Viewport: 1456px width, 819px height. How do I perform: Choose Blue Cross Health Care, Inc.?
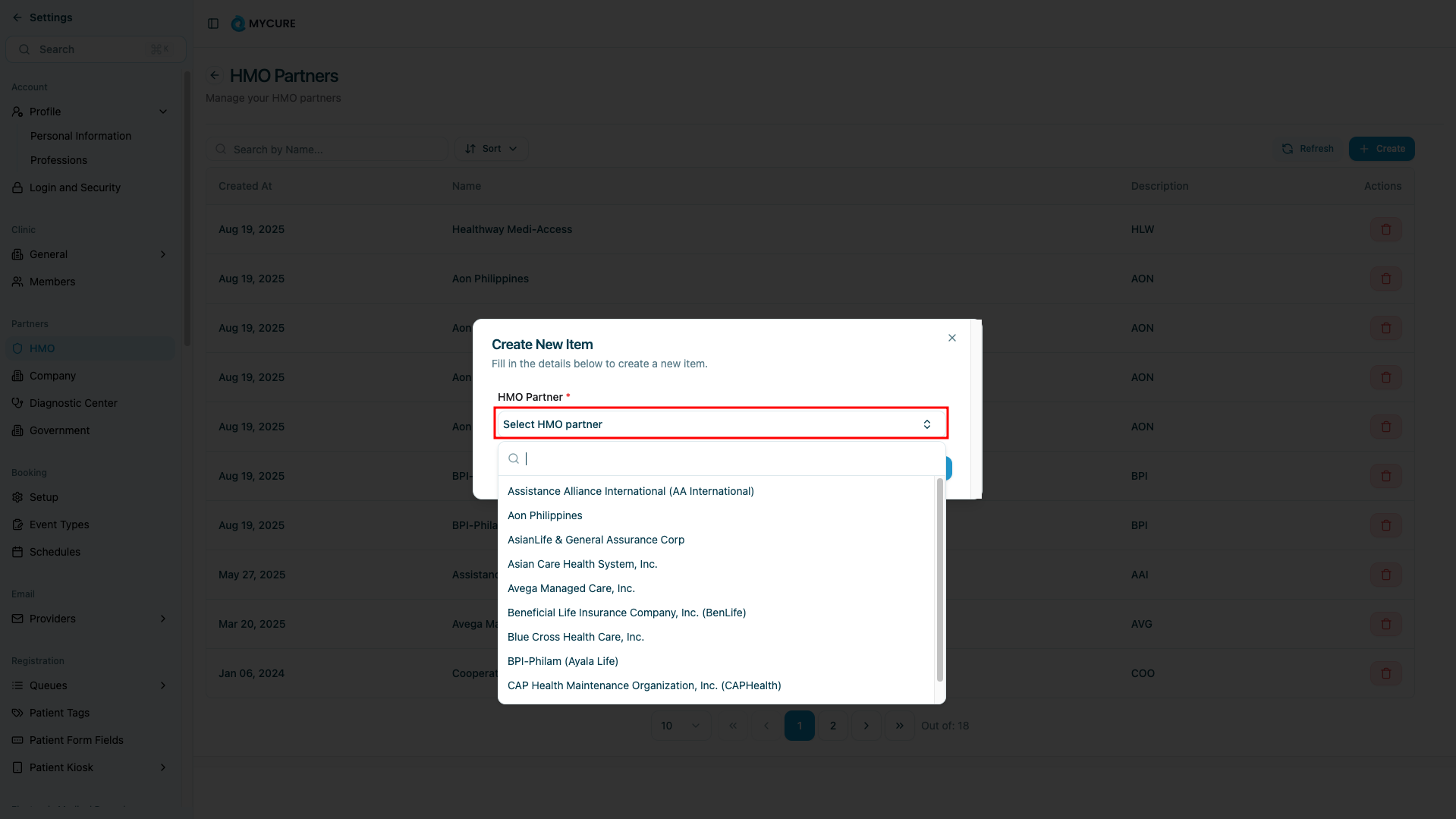[x=575, y=637]
